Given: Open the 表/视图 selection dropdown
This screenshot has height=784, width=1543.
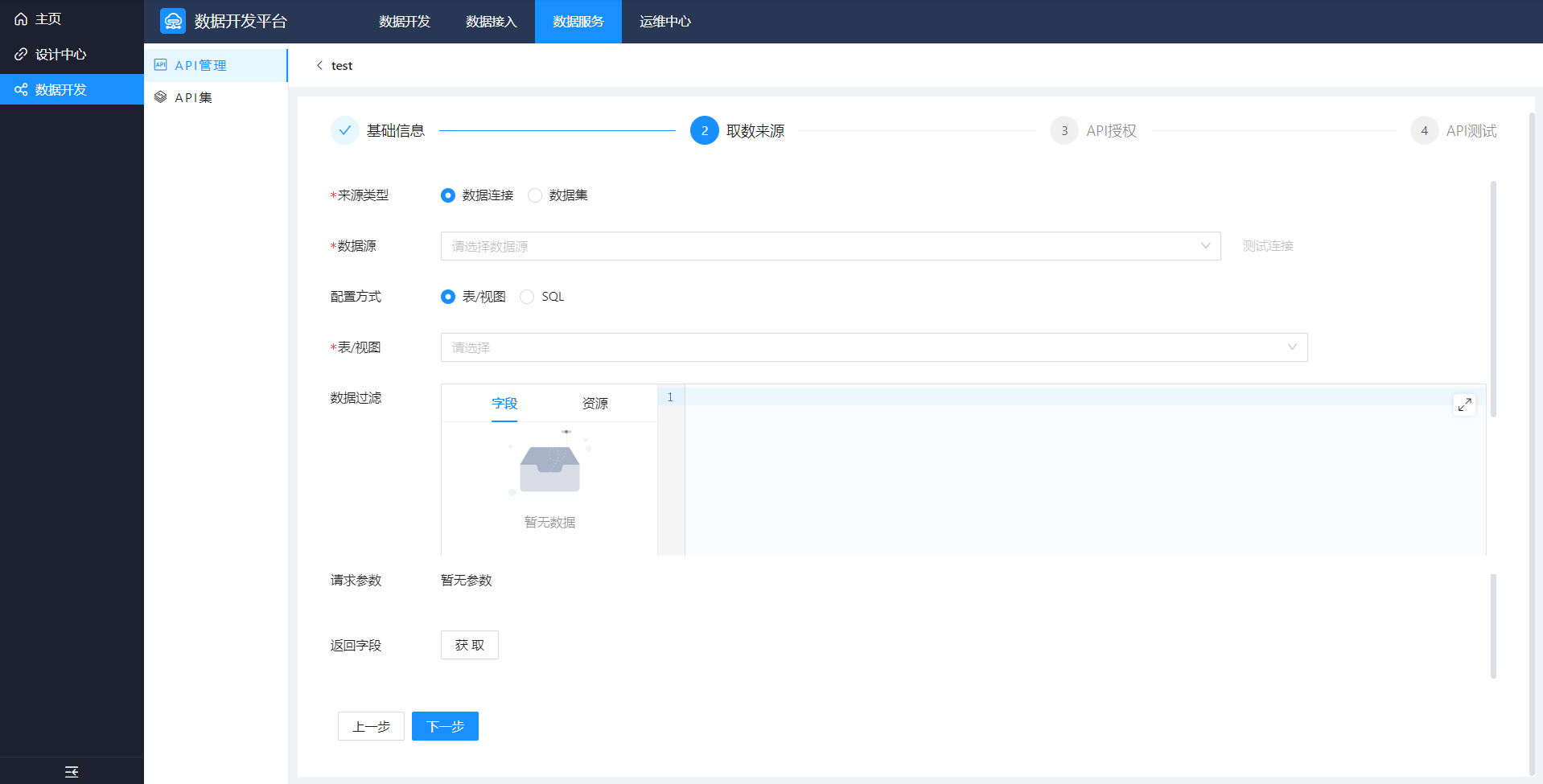Looking at the screenshot, I should click(x=873, y=347).
